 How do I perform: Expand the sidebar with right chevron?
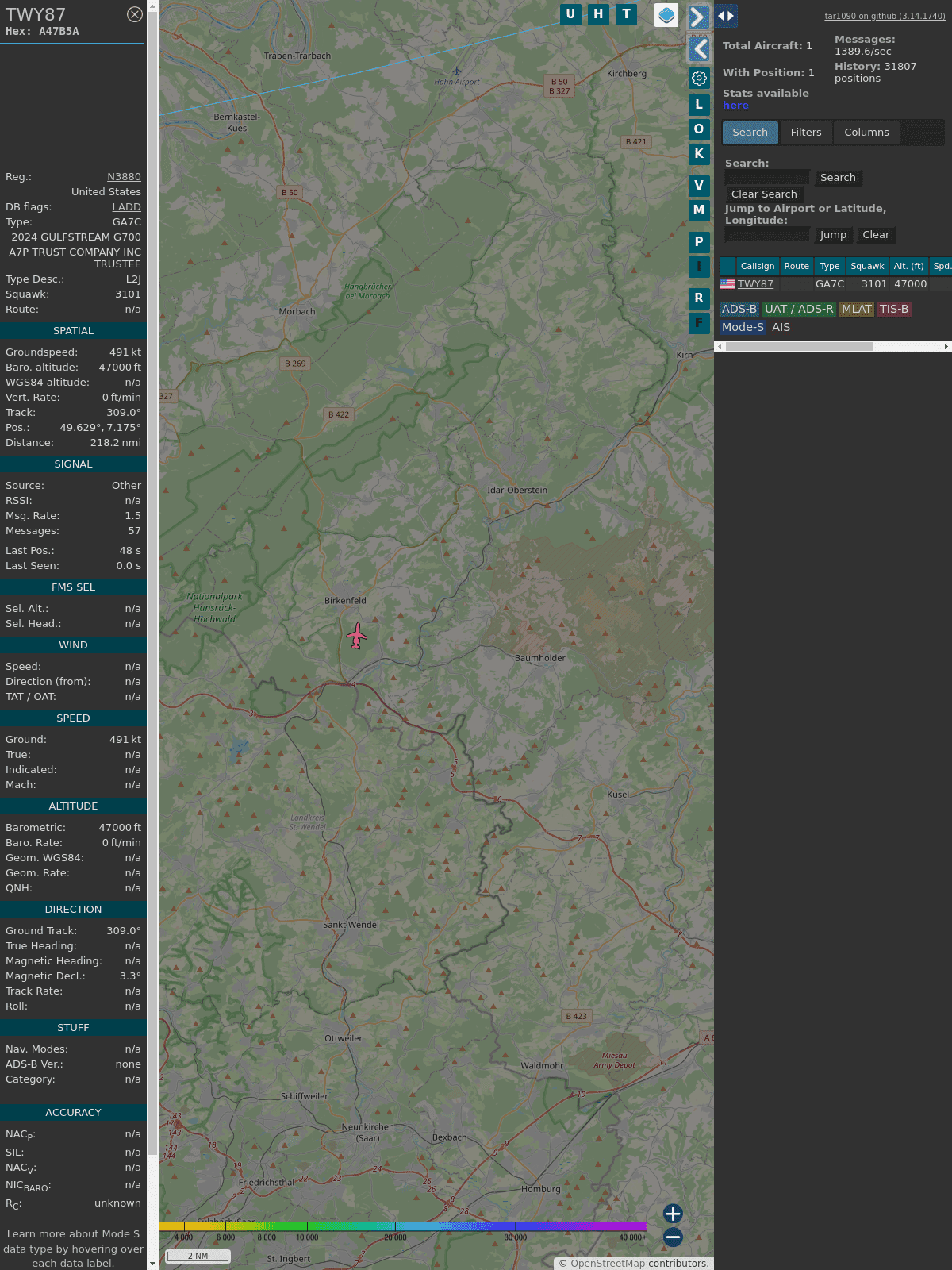click(698, 17)
